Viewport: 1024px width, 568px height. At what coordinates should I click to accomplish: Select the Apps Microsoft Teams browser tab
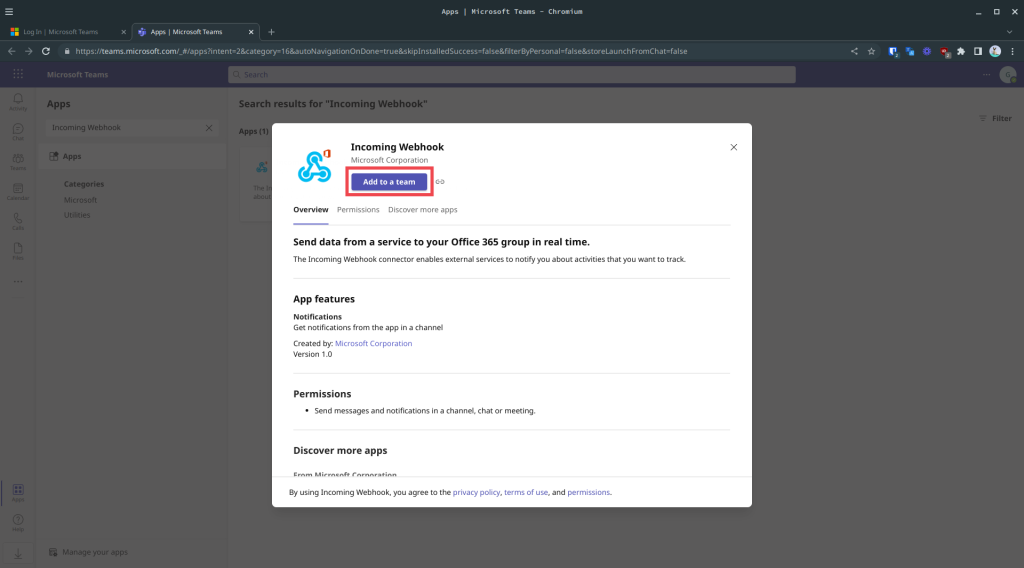coord(195,31)
